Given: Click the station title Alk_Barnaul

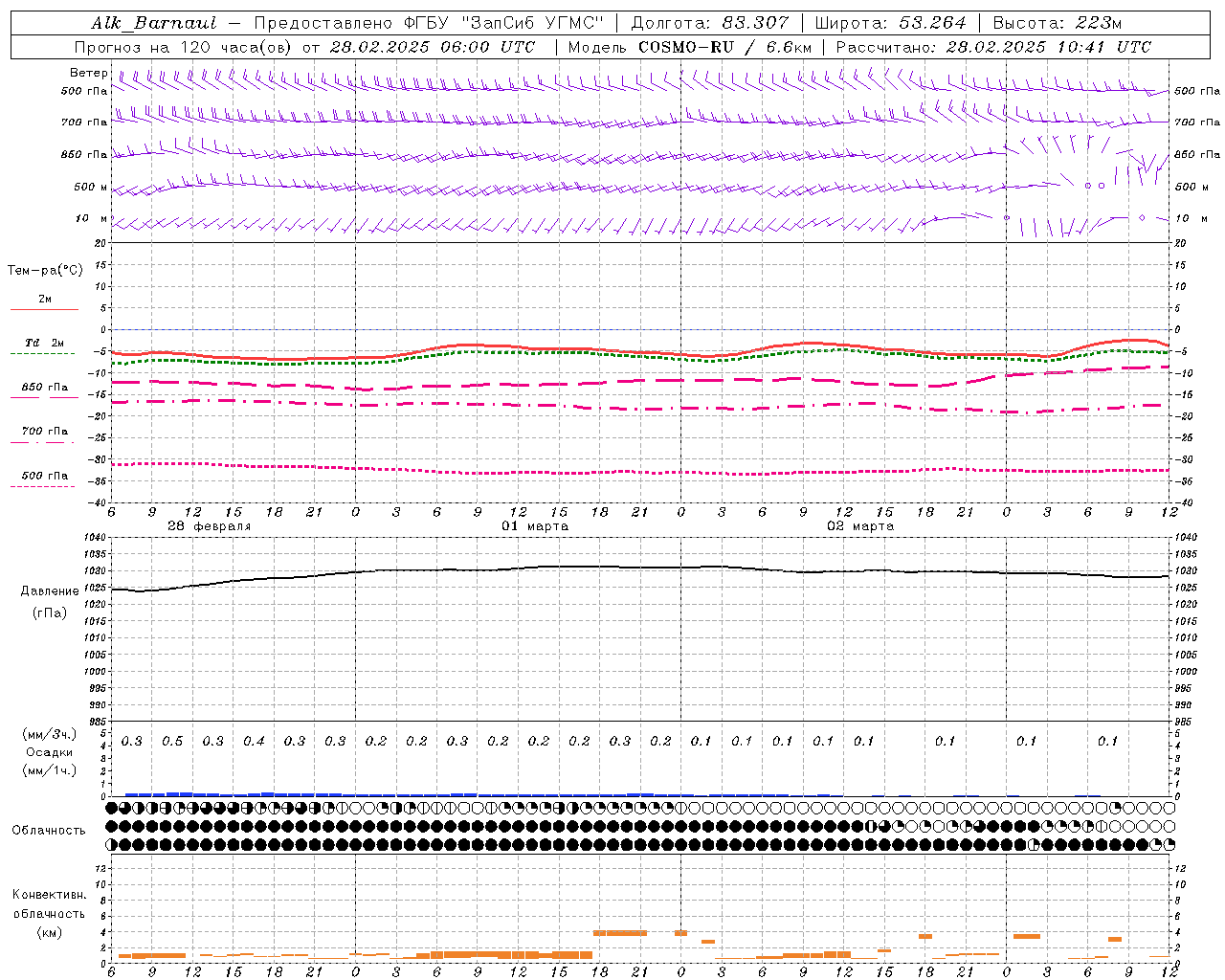Looking at the screenshot, I should (154, 23).
